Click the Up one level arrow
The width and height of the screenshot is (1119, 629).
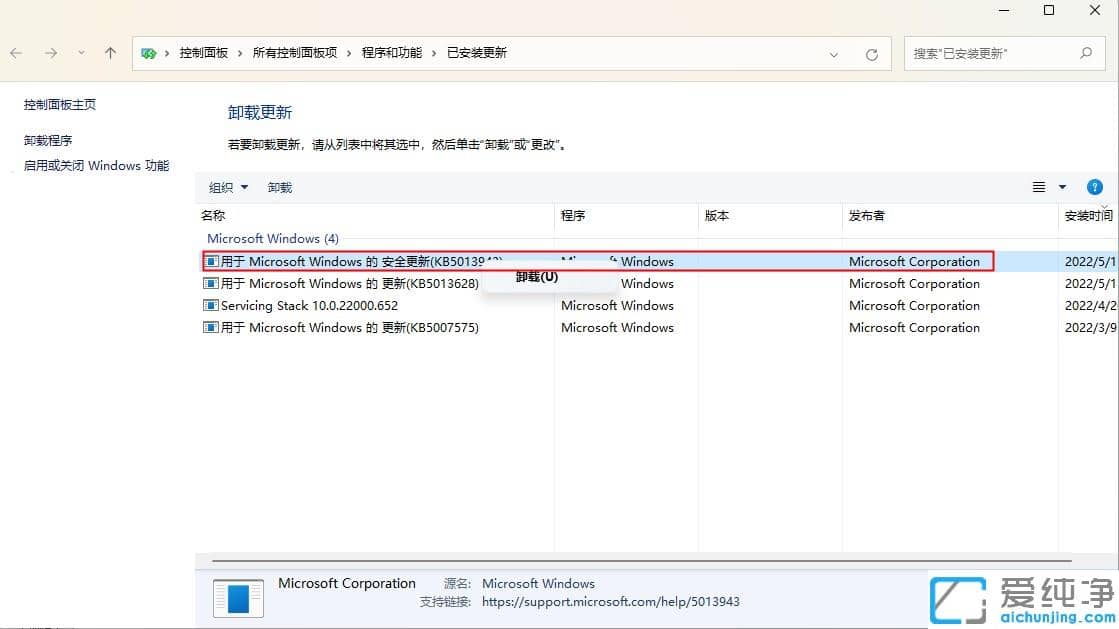[109, 52]
